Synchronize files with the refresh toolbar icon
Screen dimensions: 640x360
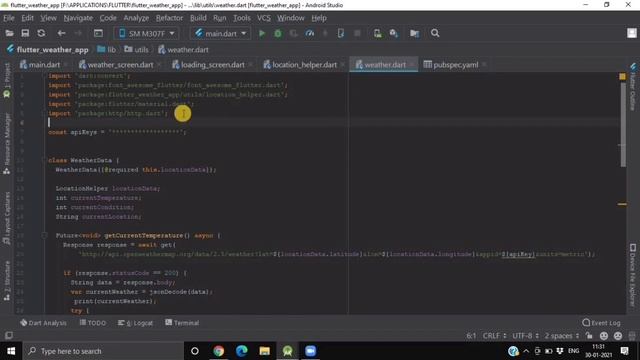coord(41,33)
